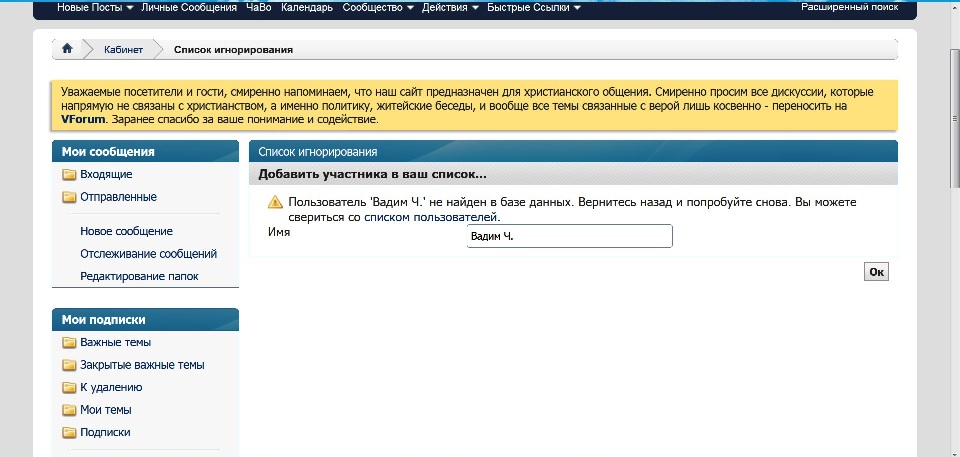Image resolution: width=960 pixels, height=457 pixels.
Task: Click the home icon in breadcrumb
Action: pos(67,49)
